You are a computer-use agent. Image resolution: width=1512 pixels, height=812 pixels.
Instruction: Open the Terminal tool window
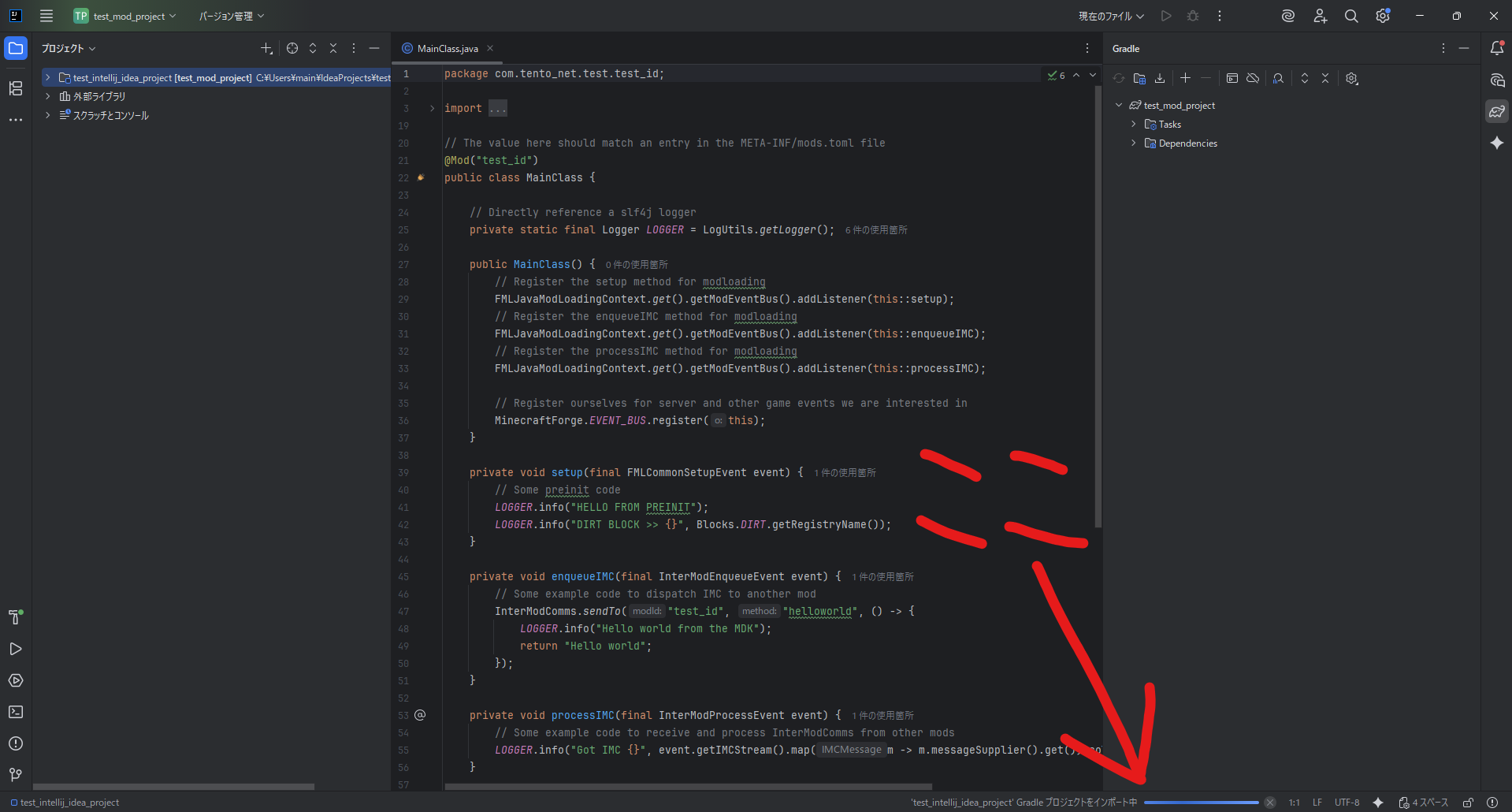(16, 712)
